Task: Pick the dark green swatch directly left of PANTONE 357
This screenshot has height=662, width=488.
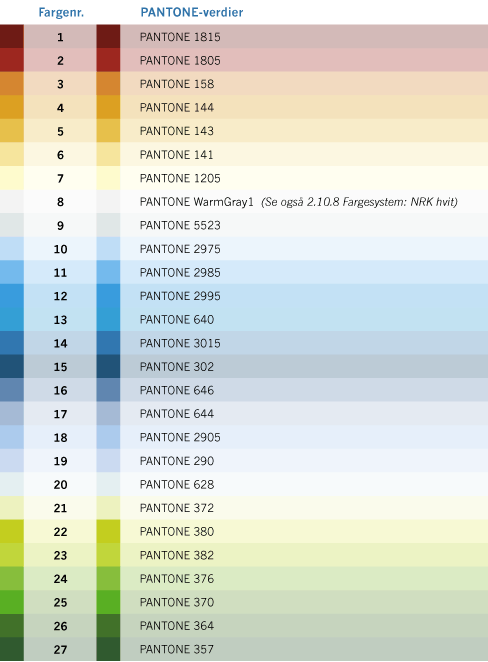Action: (108, 649)
